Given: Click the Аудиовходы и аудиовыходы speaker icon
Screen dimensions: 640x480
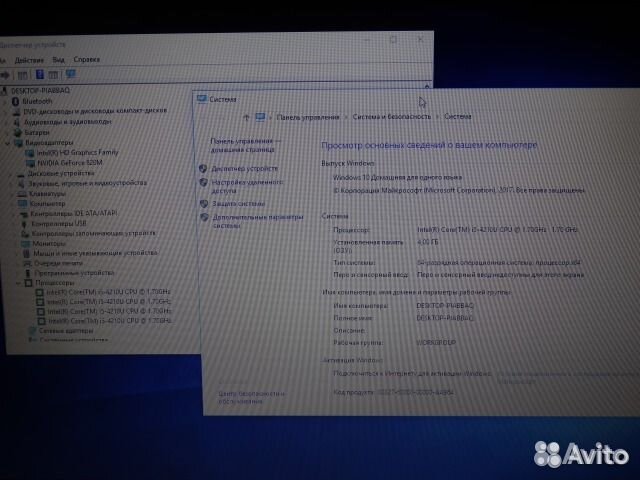Looking at the screenshot, I should 17,122.
